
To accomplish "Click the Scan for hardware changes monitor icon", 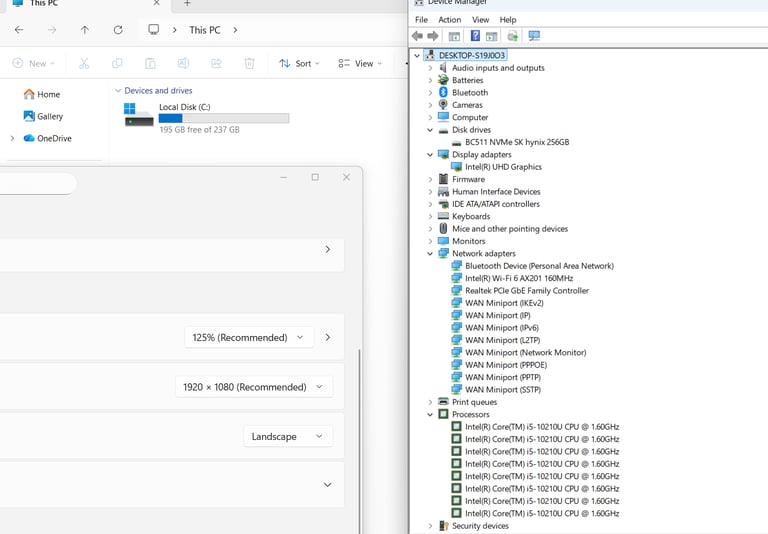I will [x=534, y=36].
